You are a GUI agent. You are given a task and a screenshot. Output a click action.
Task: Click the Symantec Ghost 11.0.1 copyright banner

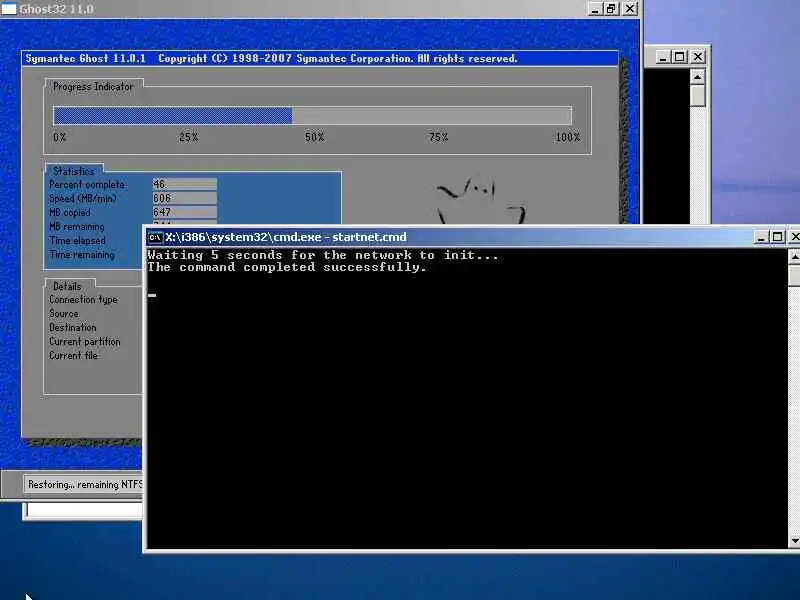(x=320, y=59)
